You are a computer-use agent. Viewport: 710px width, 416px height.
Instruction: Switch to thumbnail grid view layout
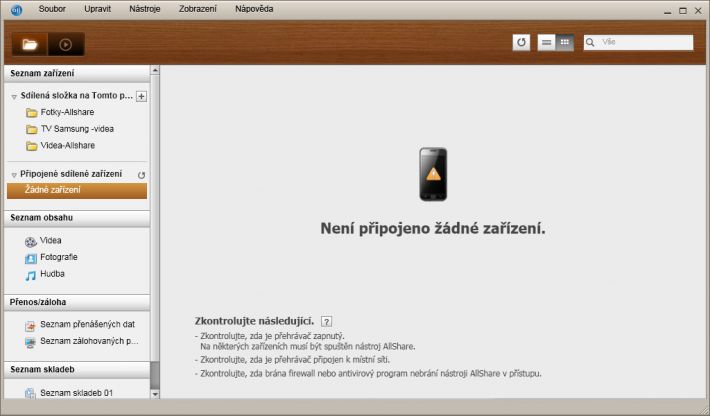point(565,43)
